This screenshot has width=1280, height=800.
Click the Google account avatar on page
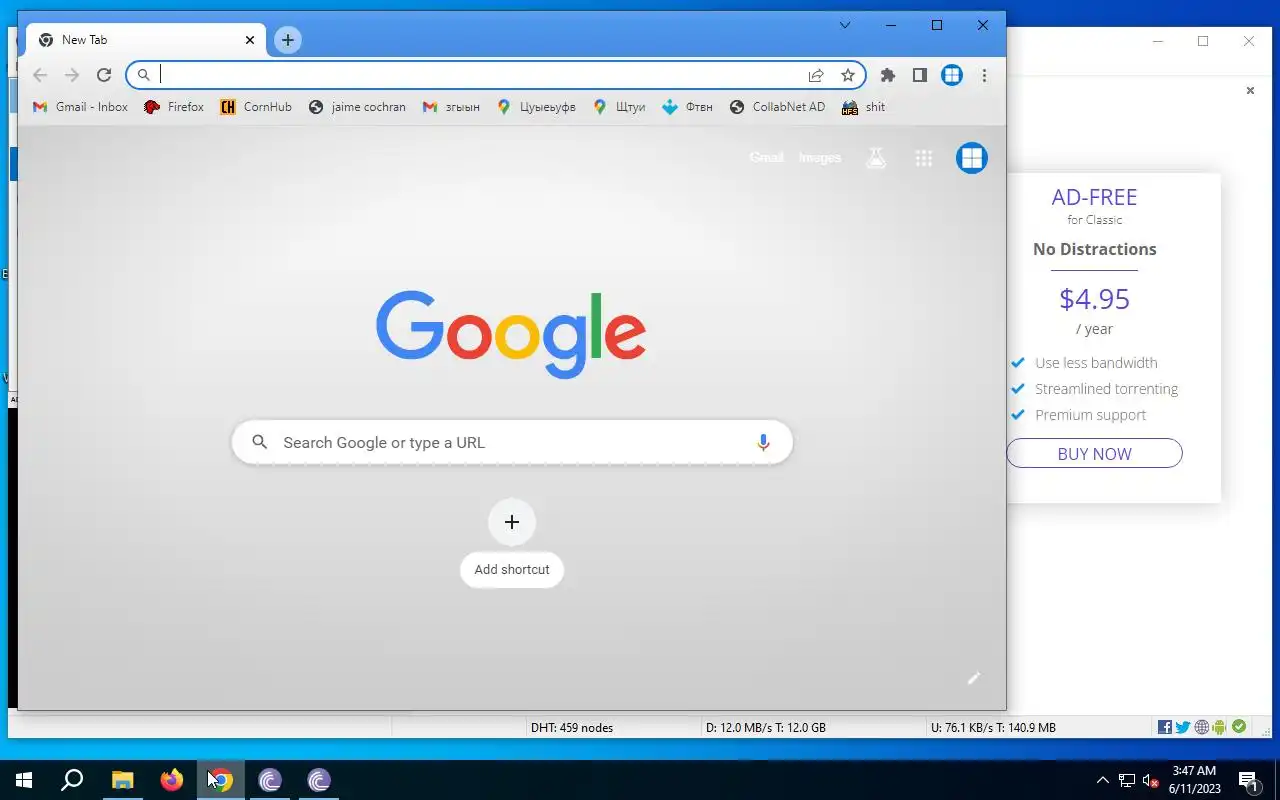(972, 158)
